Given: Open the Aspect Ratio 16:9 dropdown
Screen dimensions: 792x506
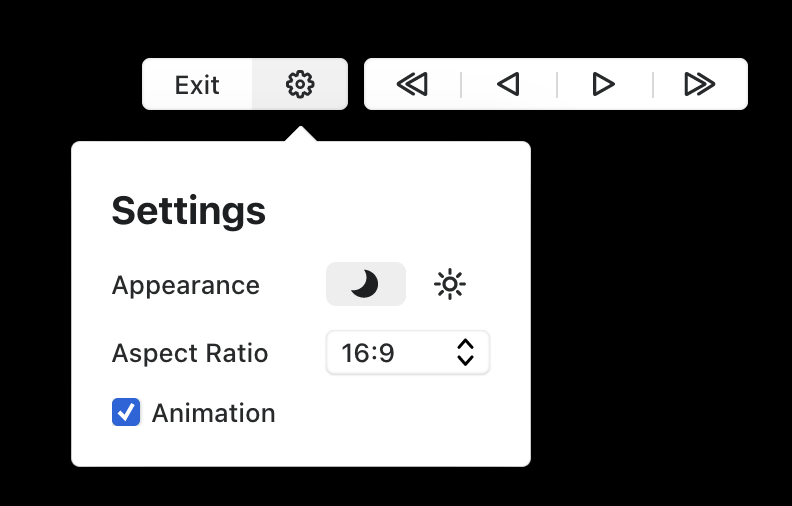Looking at the screenshot, I should click(408, 352).
